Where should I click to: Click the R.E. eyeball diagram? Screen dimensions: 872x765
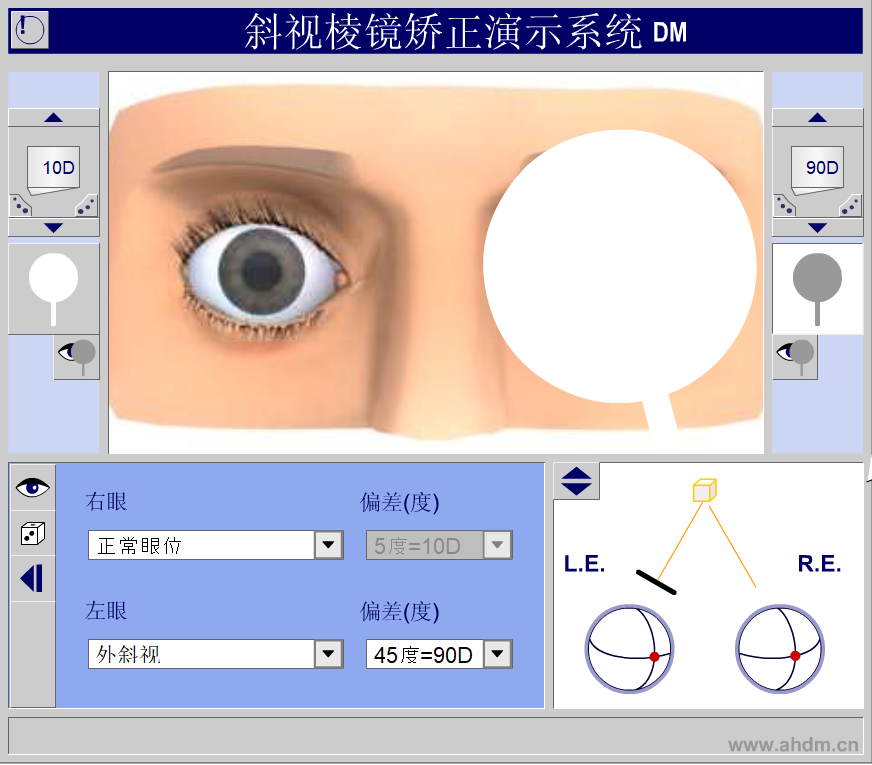(780, 649)
